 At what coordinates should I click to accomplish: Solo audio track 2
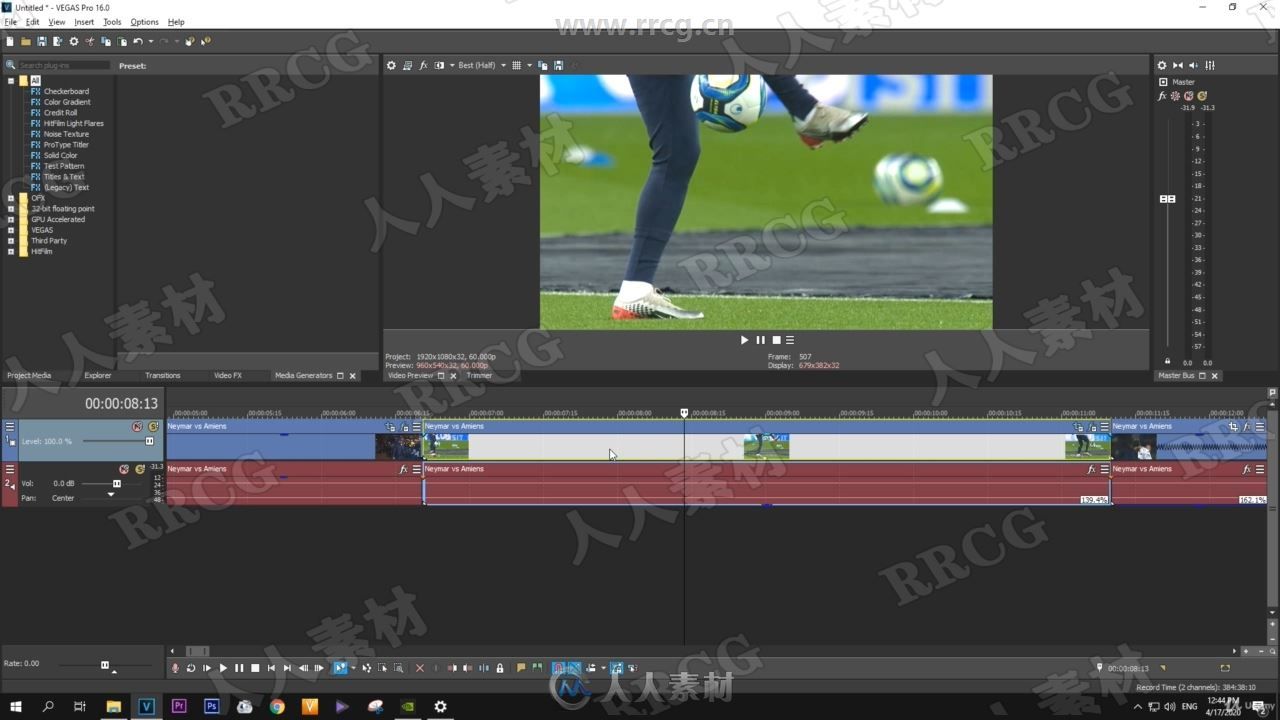139,469
